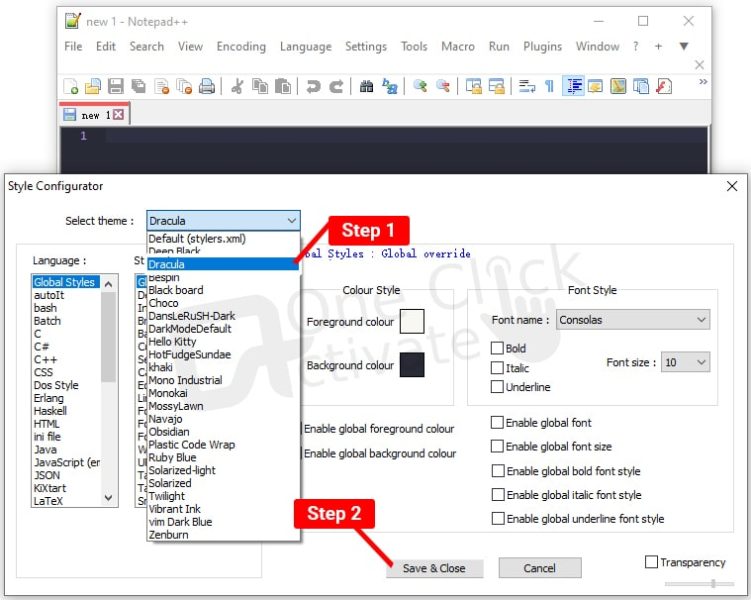751x600 pixels.
Task: Open the Macro menu
Action: 457,46
